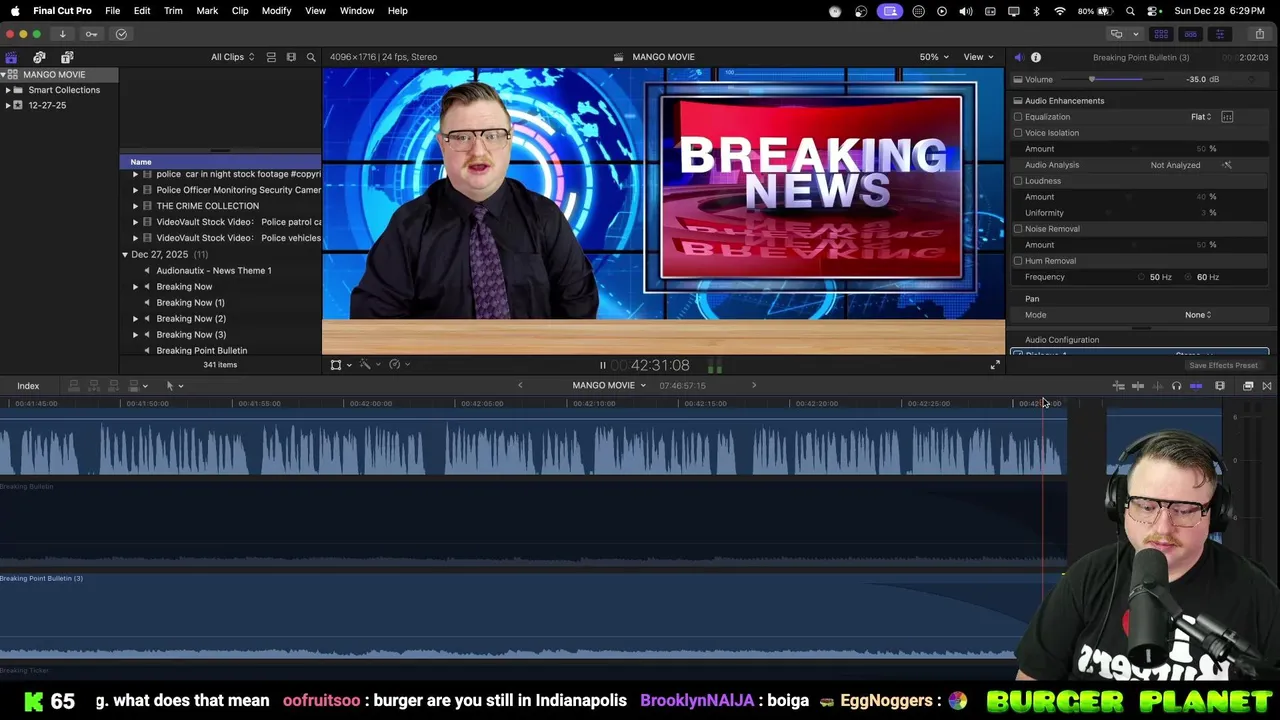Show the Libraries sidebar clapper icon
The height and width of the screenshot is (720, 1280).
(11, 57)
